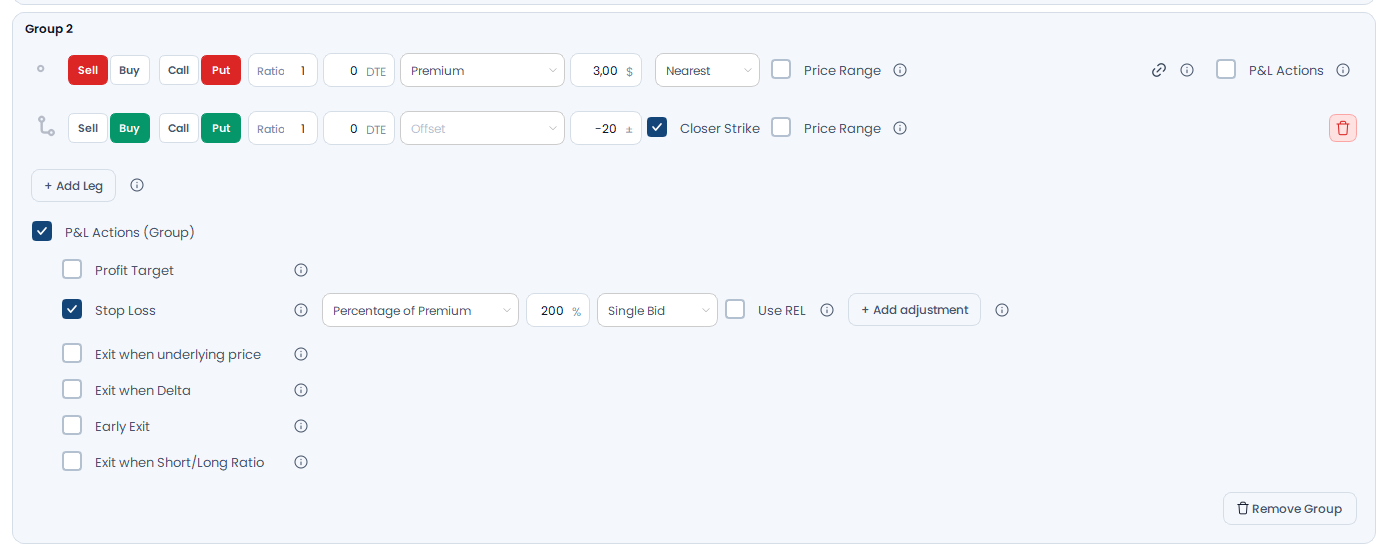Click info icon after Add adjustment button
Viewport: 1388px width, 550px height.
[x=1002, y=310]
